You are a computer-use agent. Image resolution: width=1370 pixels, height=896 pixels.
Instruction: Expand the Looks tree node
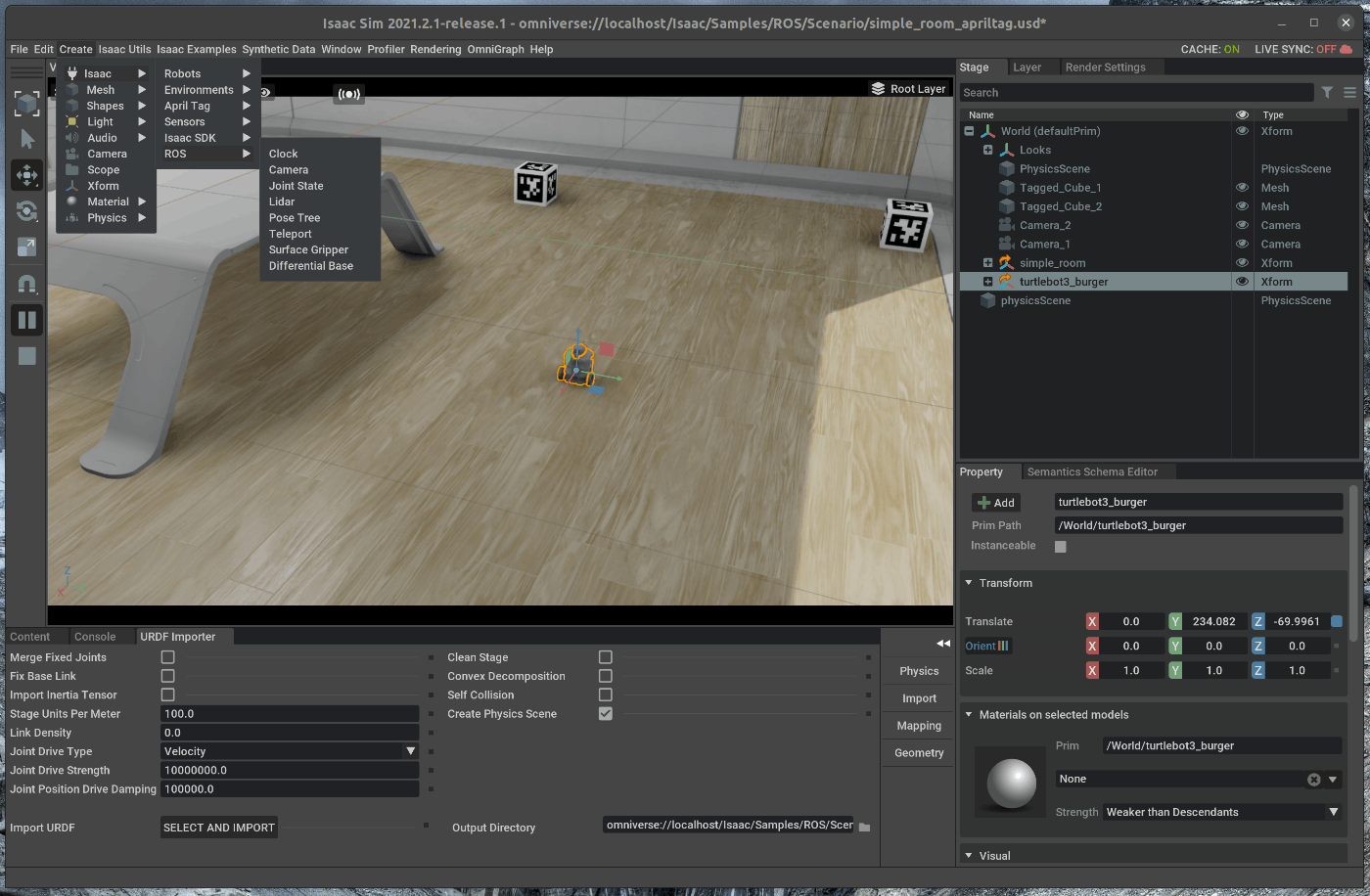coord(987,150)
